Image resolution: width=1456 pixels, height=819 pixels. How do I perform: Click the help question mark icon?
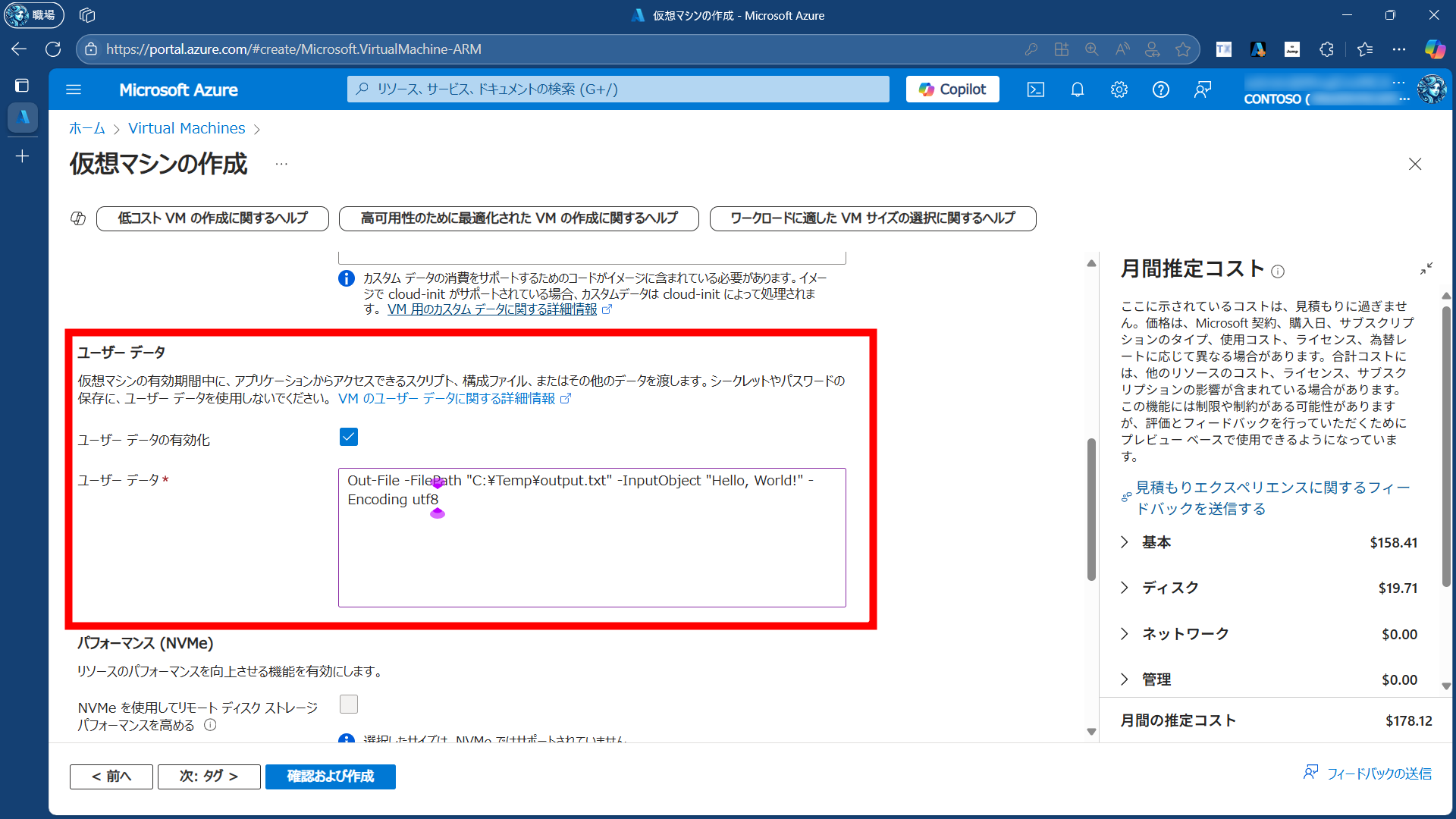click(x=1160, y=89)
